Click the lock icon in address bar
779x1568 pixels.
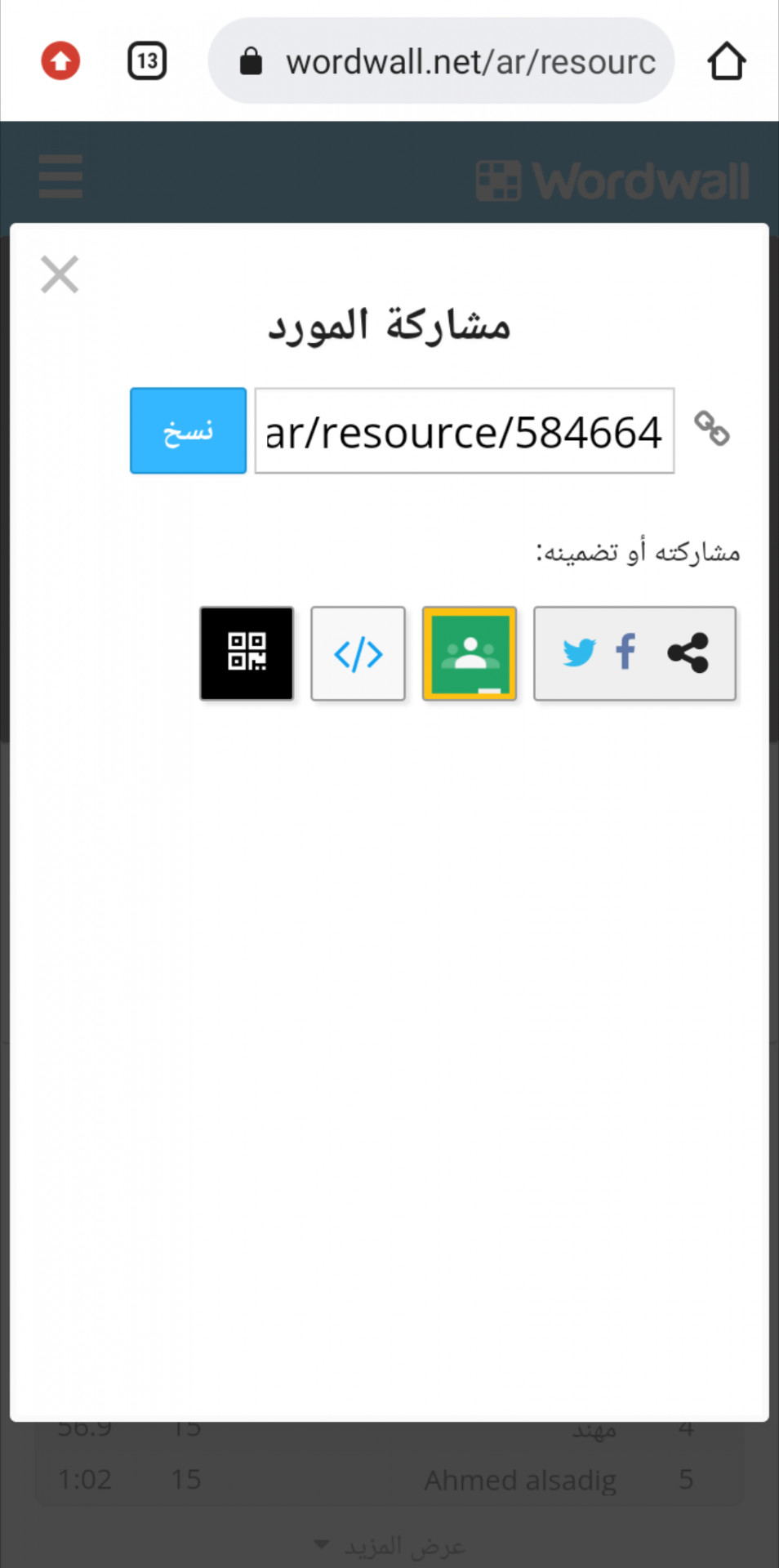point(251,61)
